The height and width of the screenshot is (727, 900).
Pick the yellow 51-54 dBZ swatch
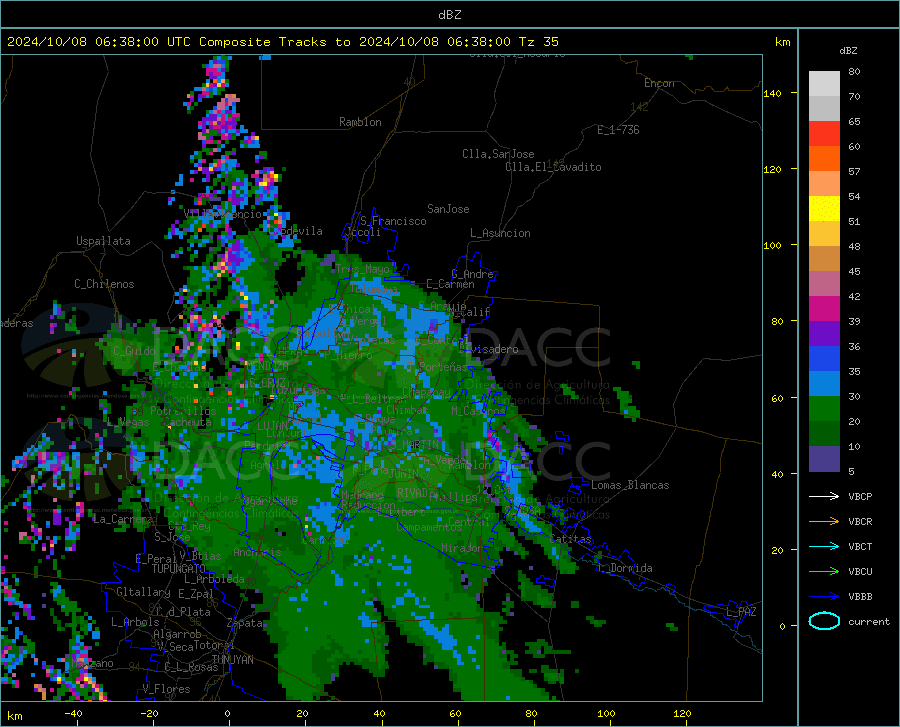pyautogui.click(x=824, y=209)
